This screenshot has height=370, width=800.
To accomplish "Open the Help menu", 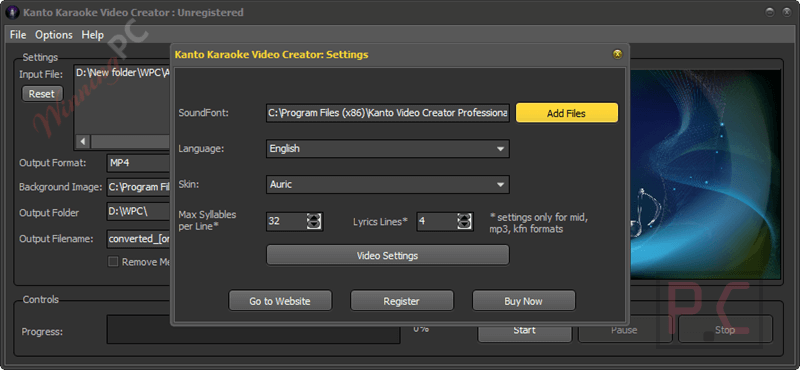I will point(92,35).
